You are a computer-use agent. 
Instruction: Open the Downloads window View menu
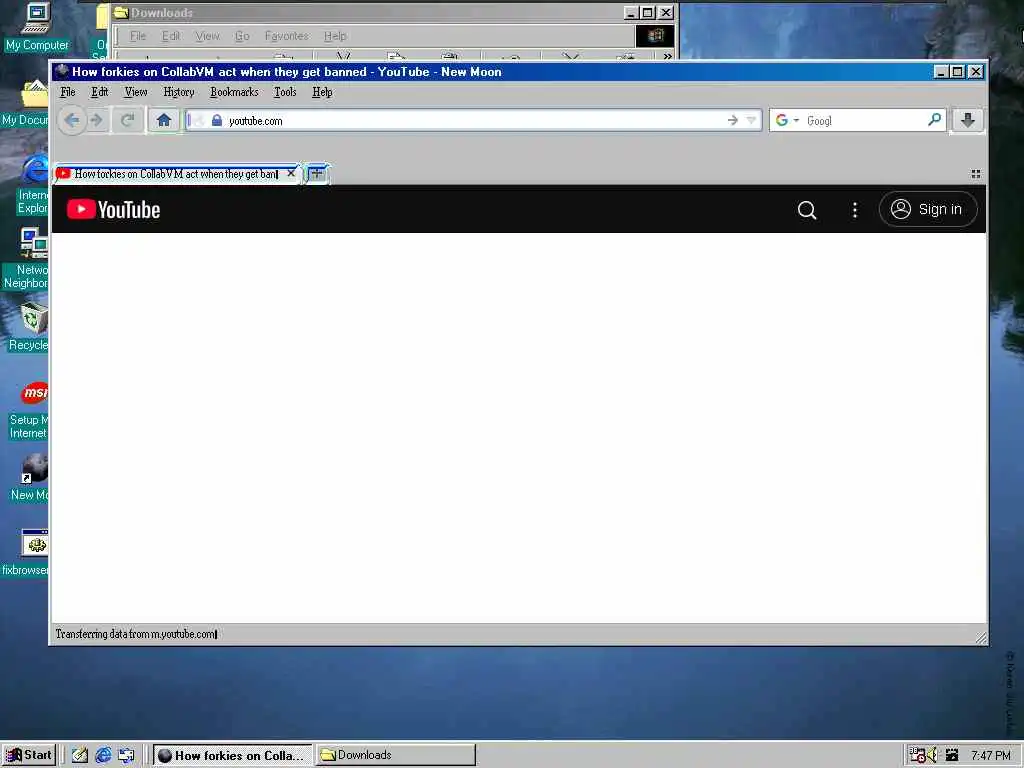(207, 36)
